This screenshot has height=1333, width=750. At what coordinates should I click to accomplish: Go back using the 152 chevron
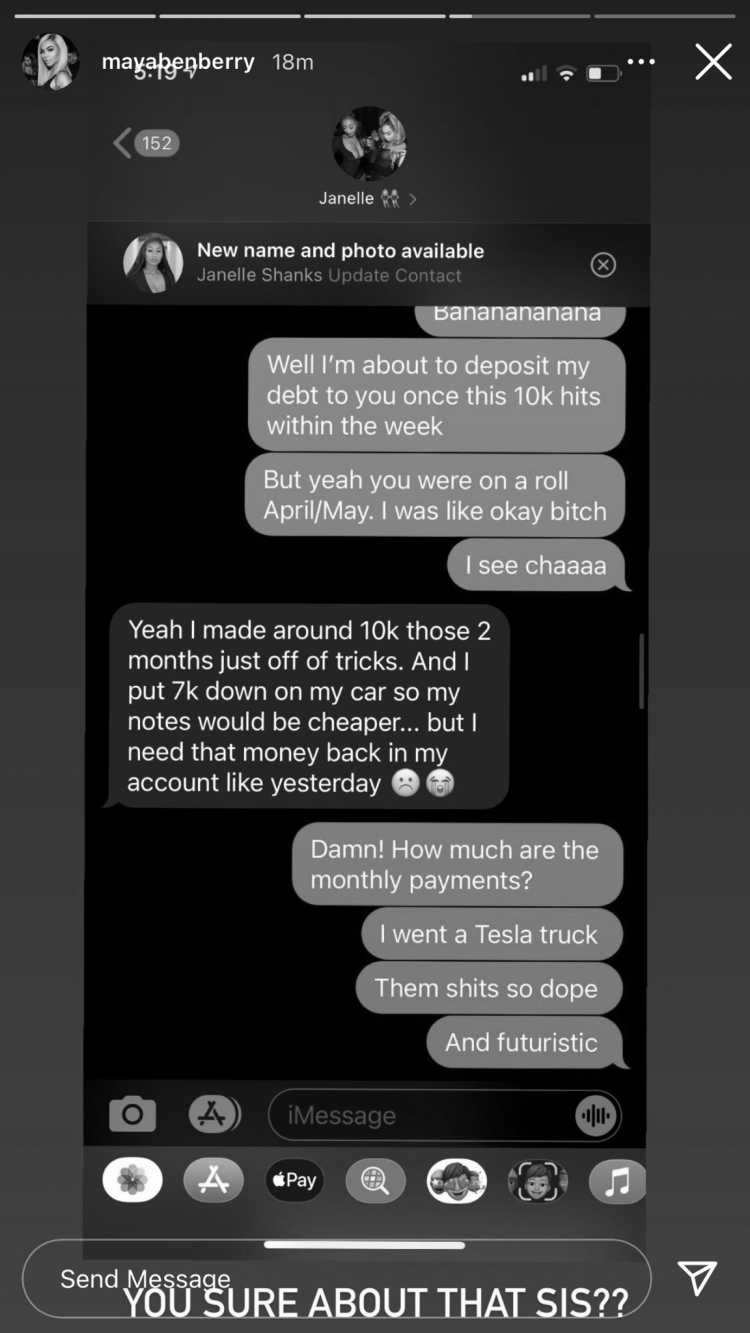pos(145,143)
